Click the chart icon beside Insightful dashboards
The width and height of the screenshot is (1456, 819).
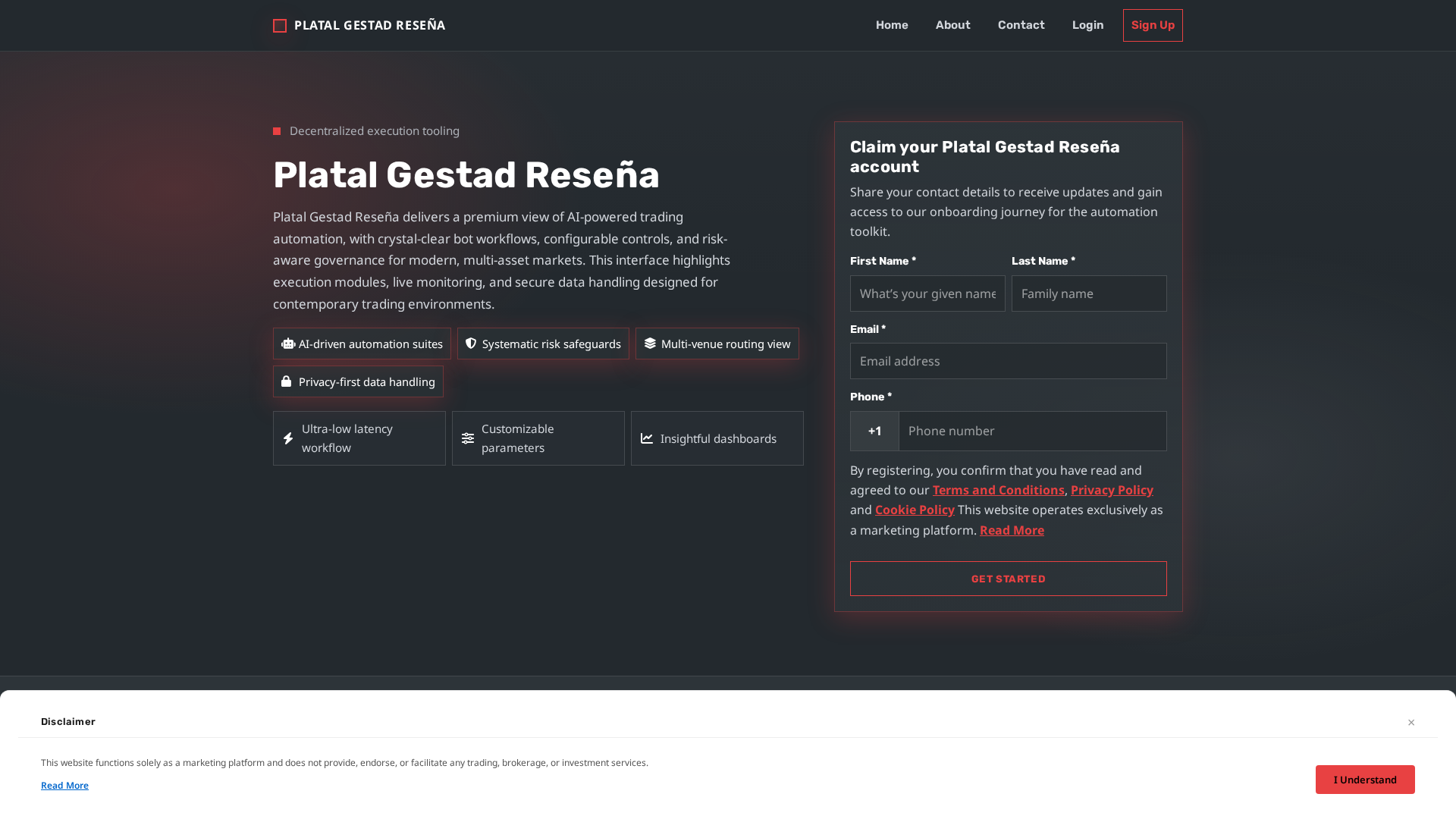coord(646,438)
